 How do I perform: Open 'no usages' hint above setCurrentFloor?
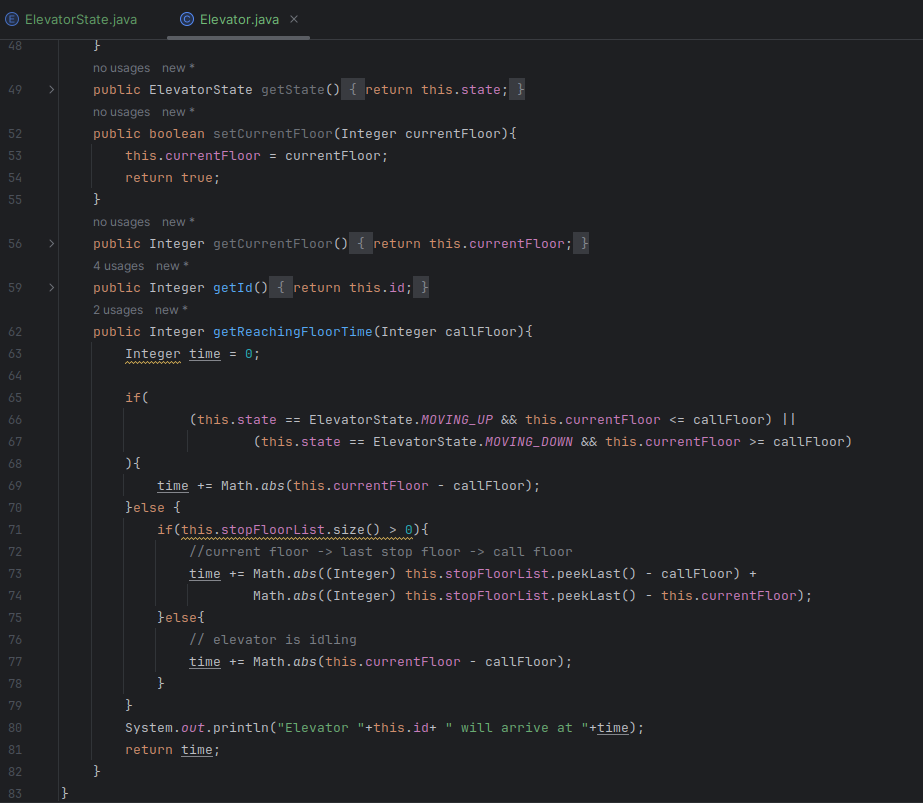coord(121,112)
